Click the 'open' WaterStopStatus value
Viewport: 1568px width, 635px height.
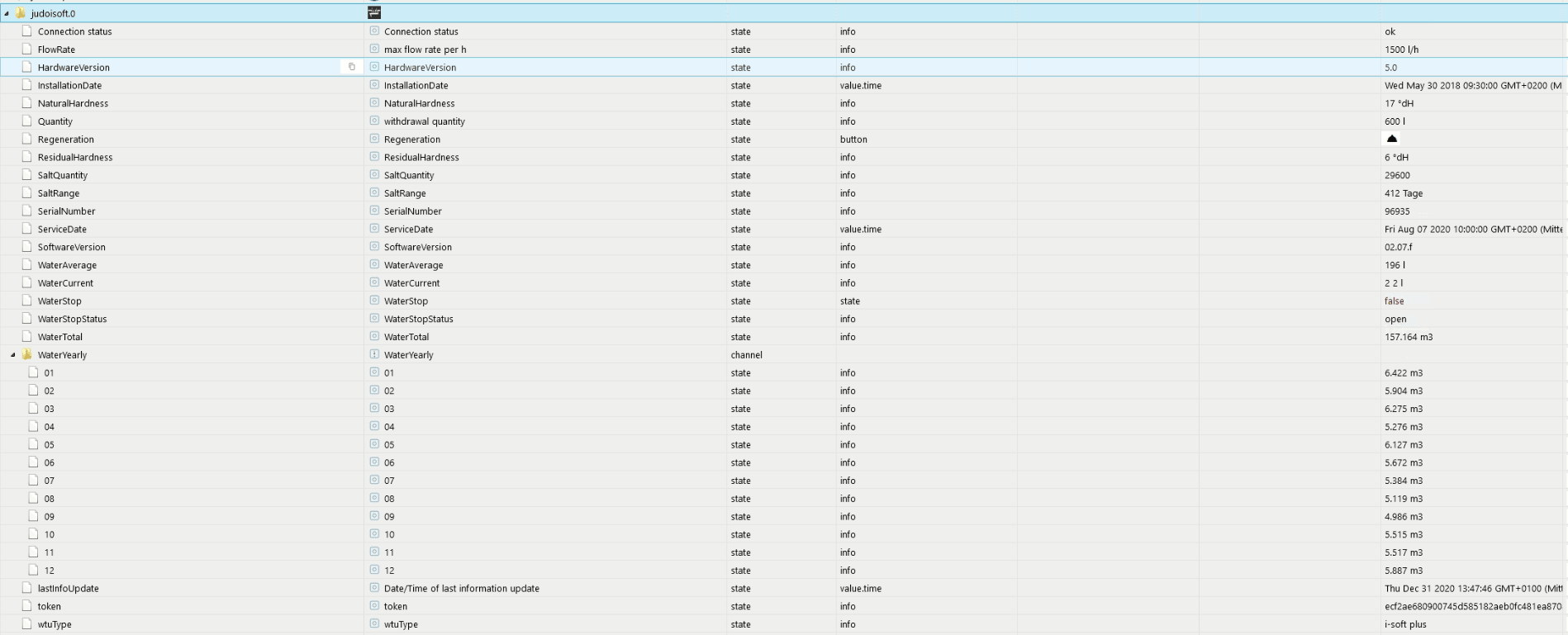tap(1395, 320)
